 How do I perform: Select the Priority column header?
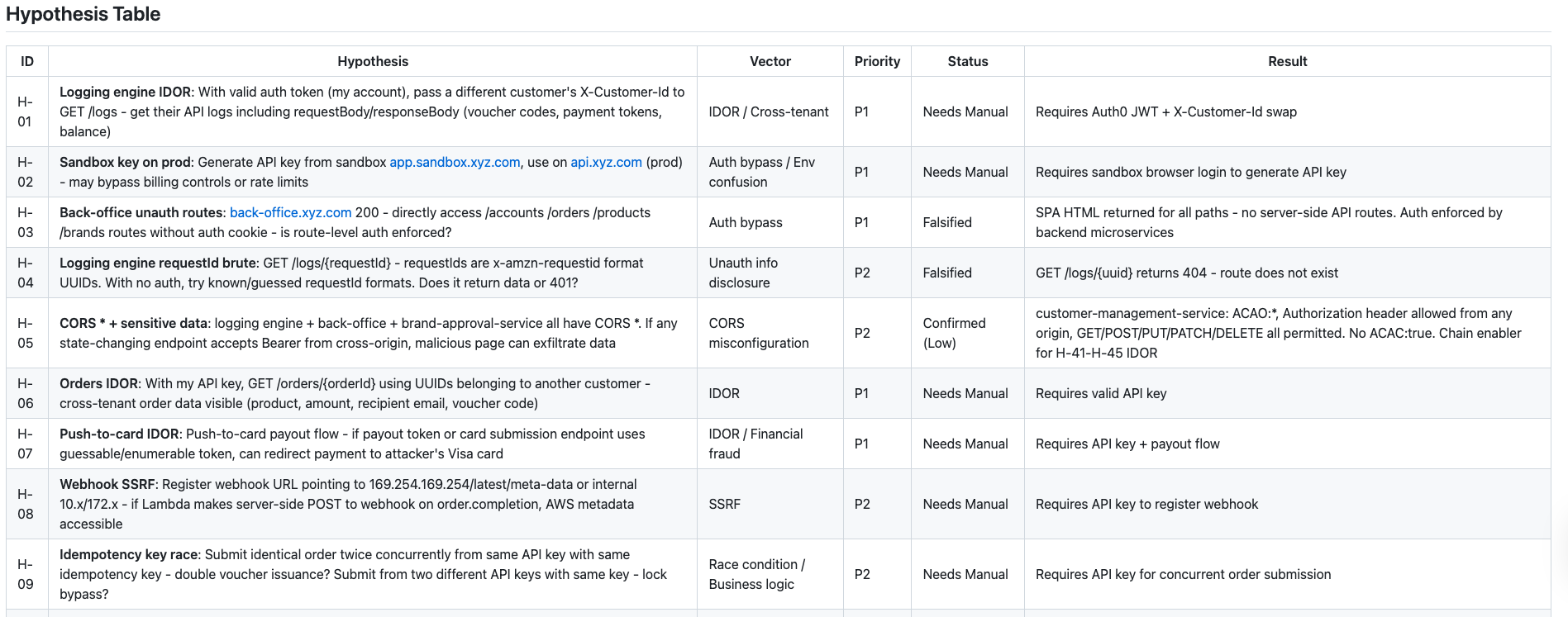pos(877,61)
